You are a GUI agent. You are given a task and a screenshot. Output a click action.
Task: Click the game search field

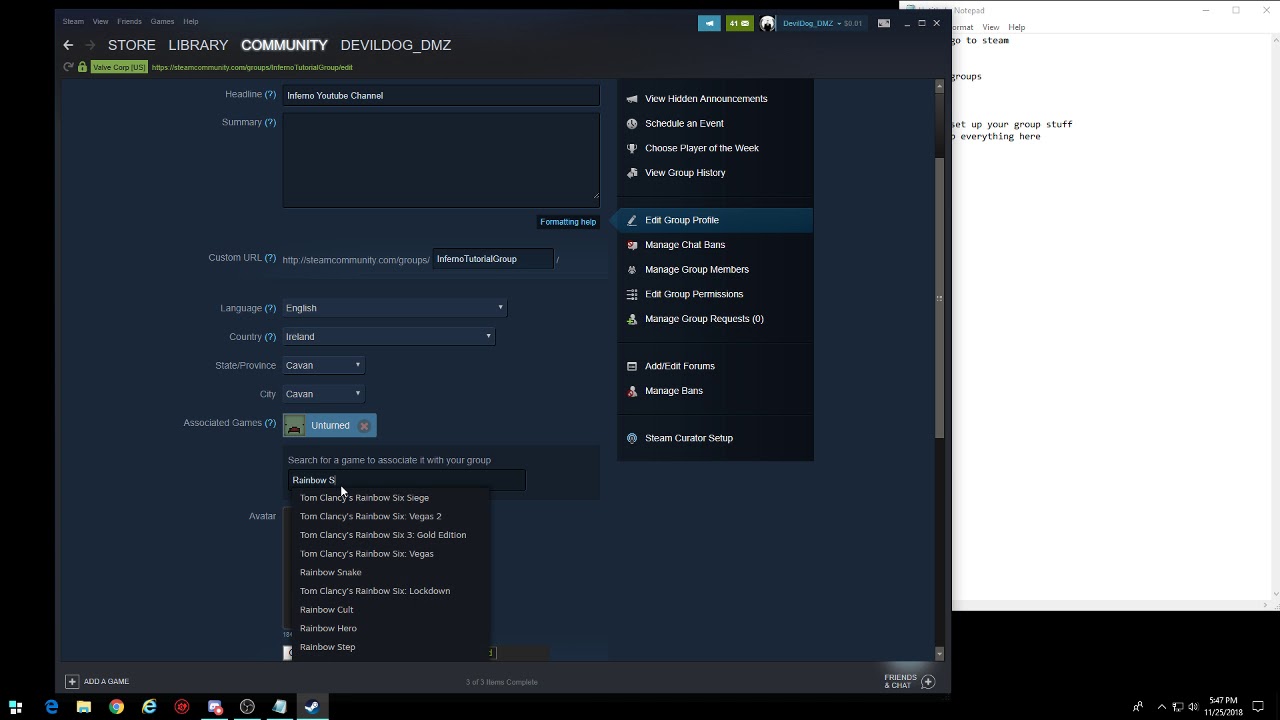coord(406,480)
